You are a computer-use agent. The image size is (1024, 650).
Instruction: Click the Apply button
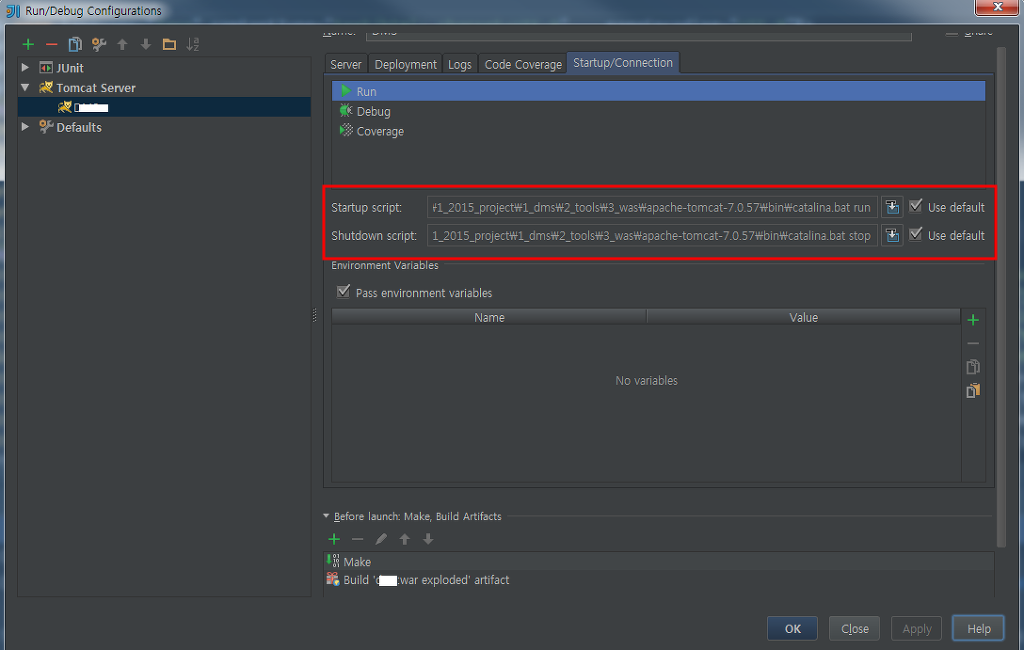916,628
